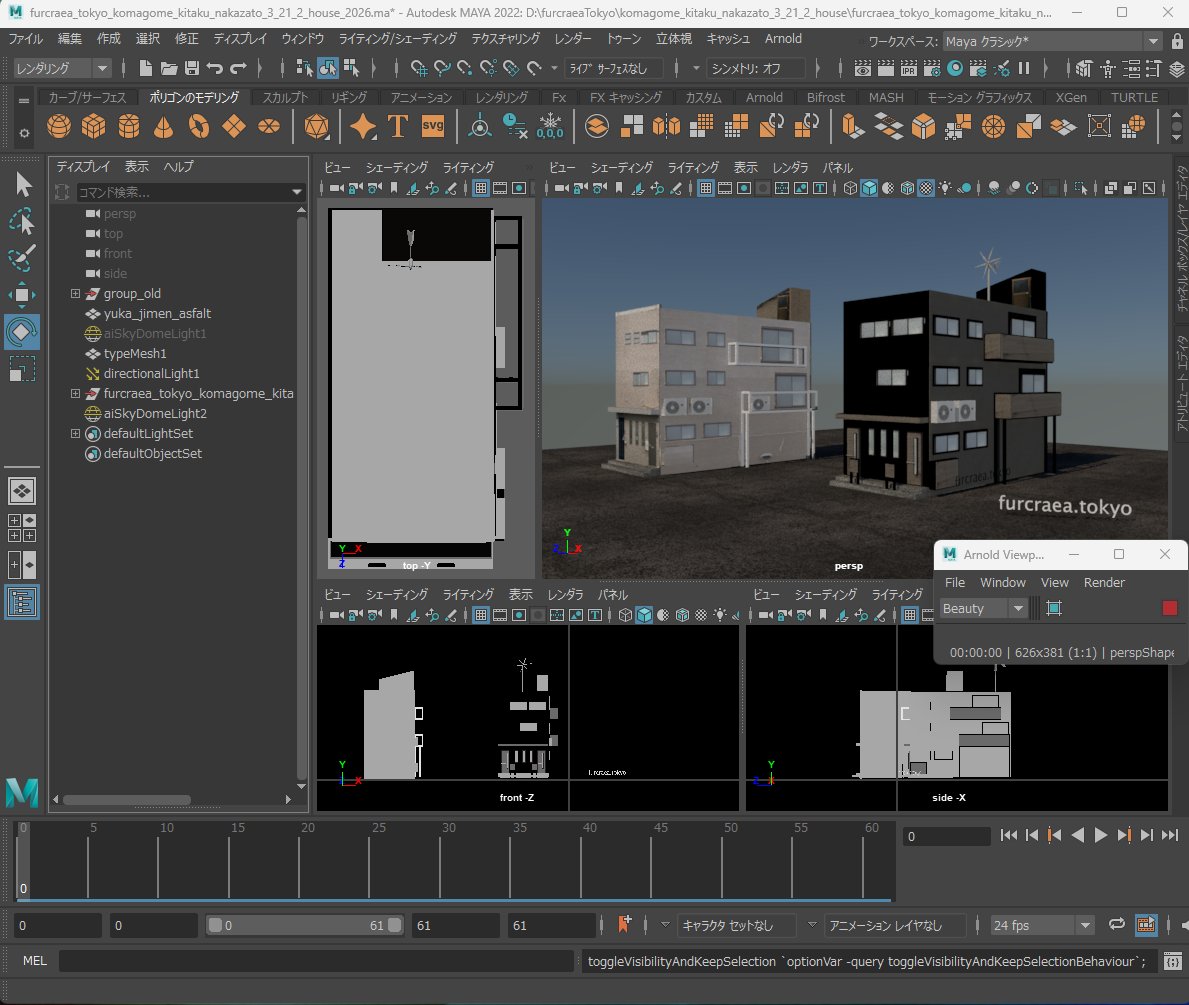Open the Arnold menu in menu bar
The height and width of the screenshot is (1005, 1189).
pos(782,38)
